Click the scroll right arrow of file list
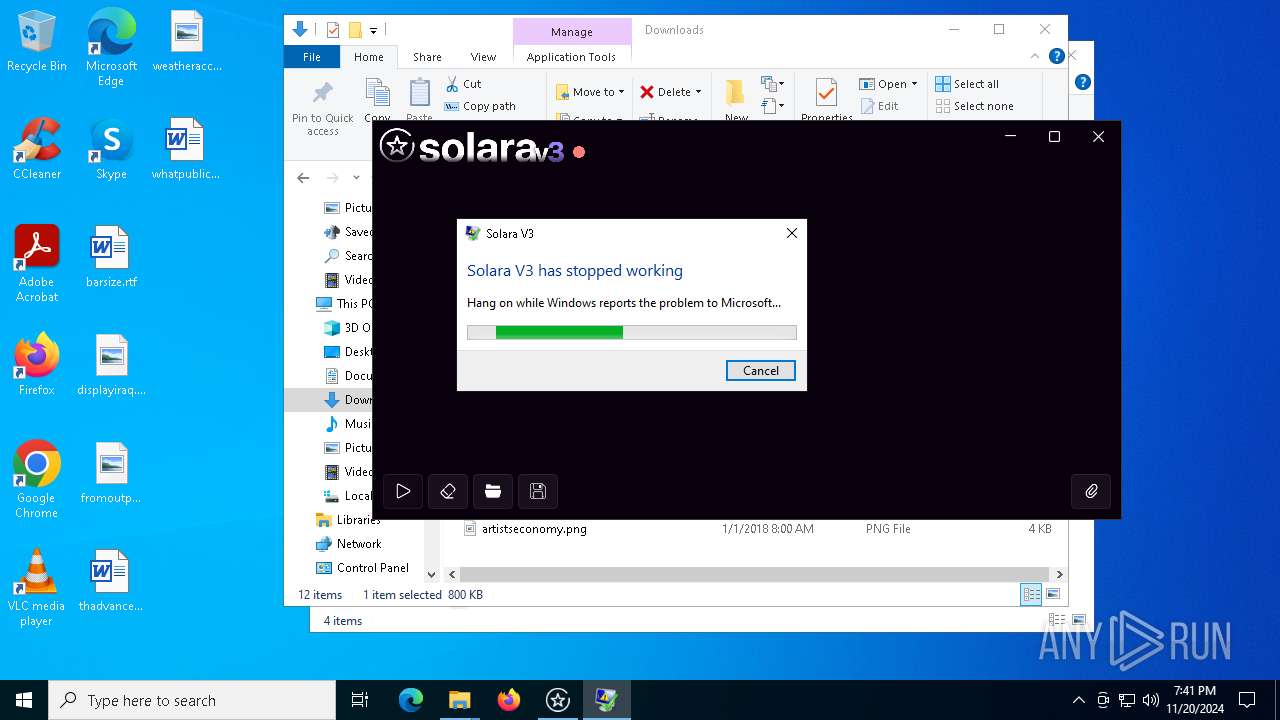This screenshot has width=1280, height=720. [1059, 575]
